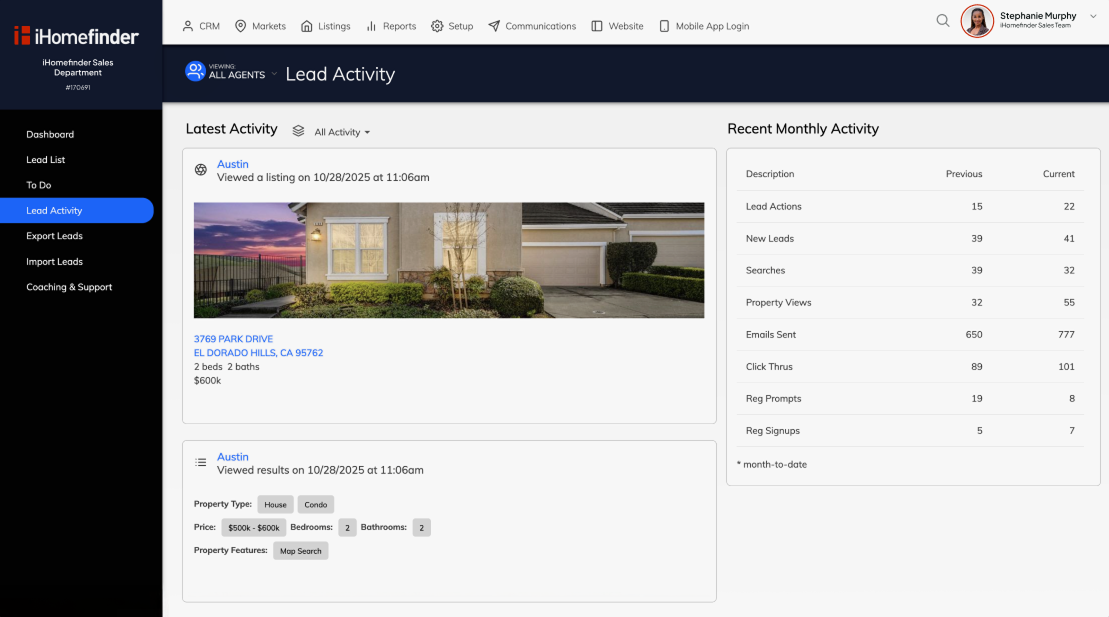This screenshot has width=1109, height=617.
Task: Open Stephanie Murphy's profile avatar
Action: tap(977, 21)
